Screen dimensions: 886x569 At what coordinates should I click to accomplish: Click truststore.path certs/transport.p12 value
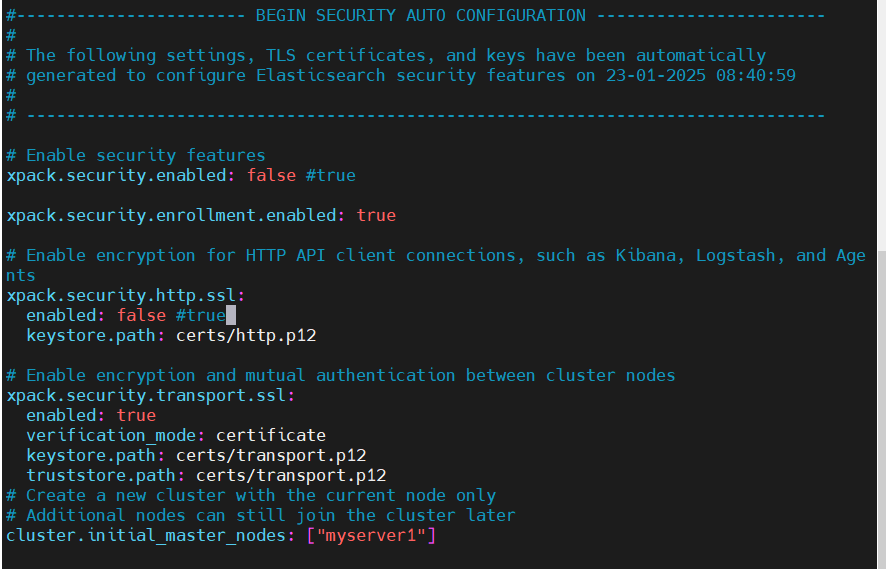(x=291, y=475)
